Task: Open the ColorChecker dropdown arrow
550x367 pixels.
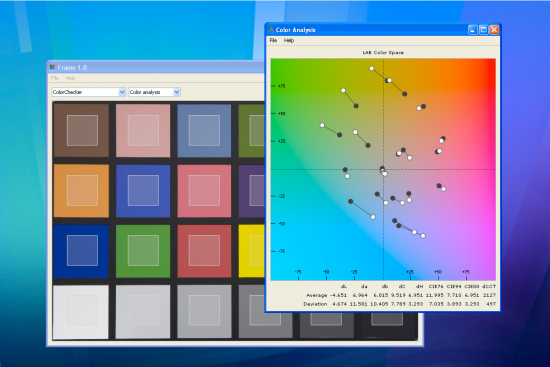Action: 122,92
